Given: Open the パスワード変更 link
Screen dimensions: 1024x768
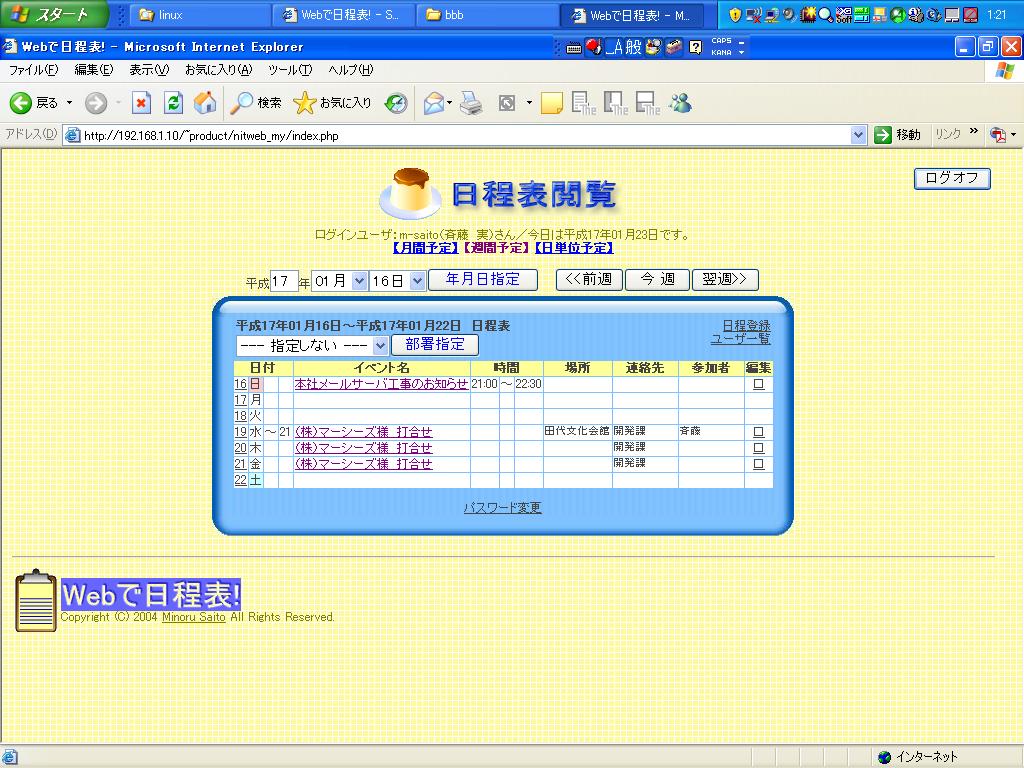Looking at the screenshot, I should pos(502,508).
